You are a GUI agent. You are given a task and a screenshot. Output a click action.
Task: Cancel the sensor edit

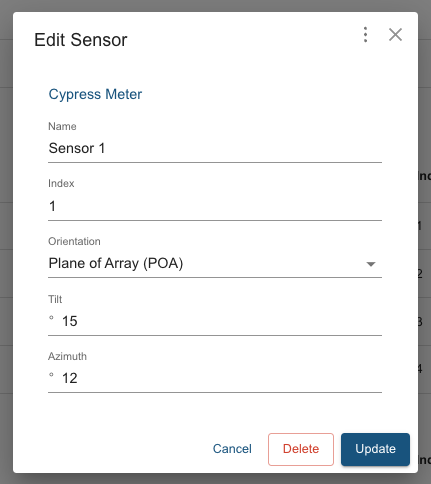coord(232,449)
